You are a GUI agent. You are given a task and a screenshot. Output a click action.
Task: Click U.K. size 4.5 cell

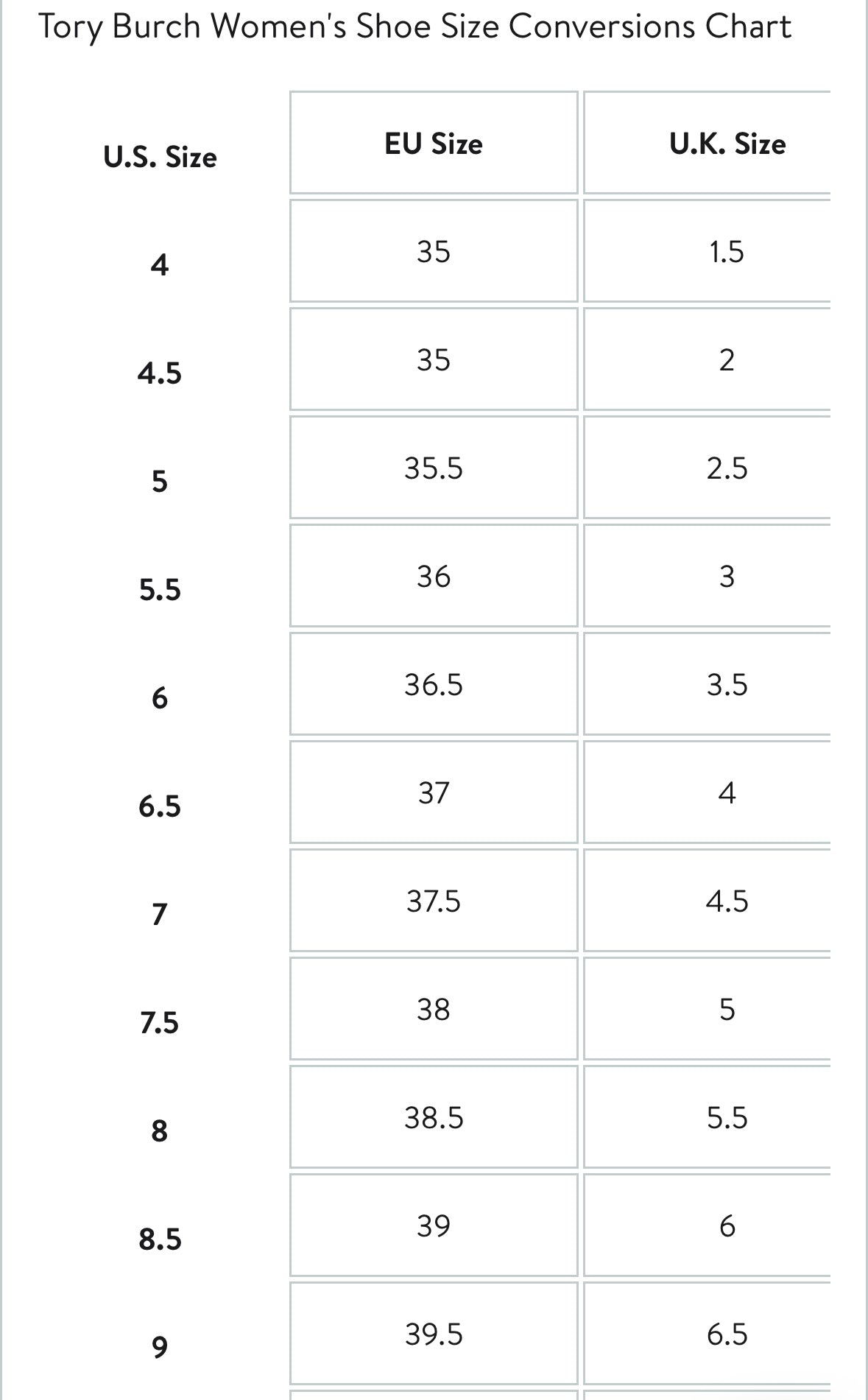tap(727, 901)
